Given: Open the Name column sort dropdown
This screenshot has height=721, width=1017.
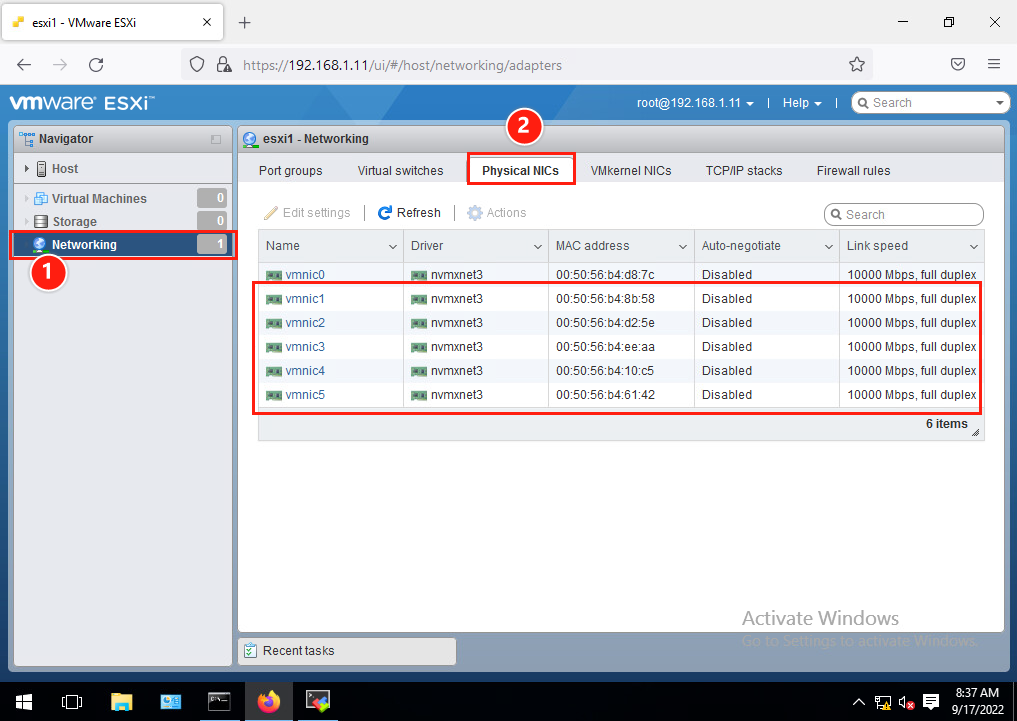Looking at the screenshot, I should pos(390,246).
